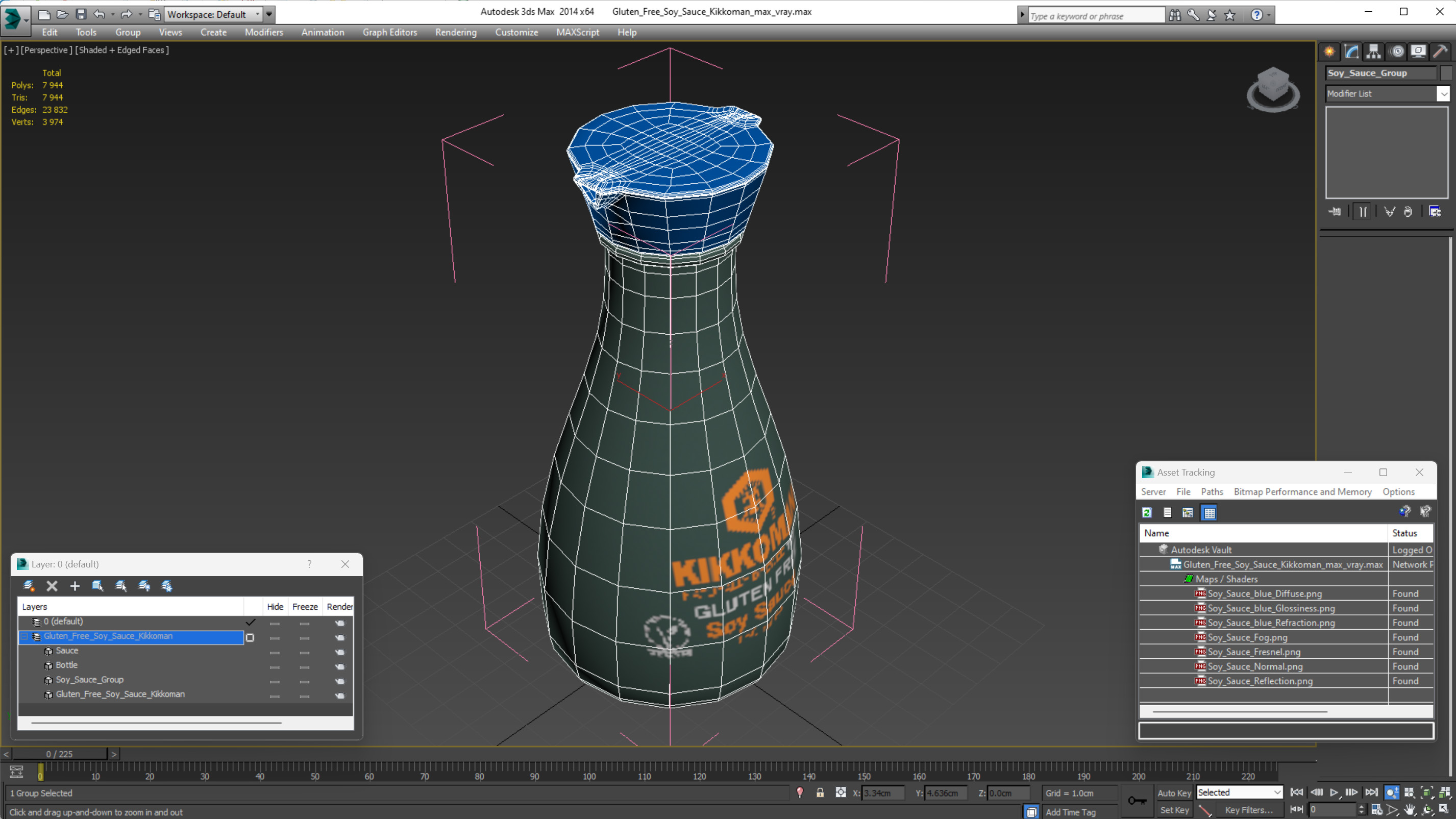Open the Paths menu in Asset Tracking
This screenshot has width=1456, height=819.
[x=1212, y=492]
